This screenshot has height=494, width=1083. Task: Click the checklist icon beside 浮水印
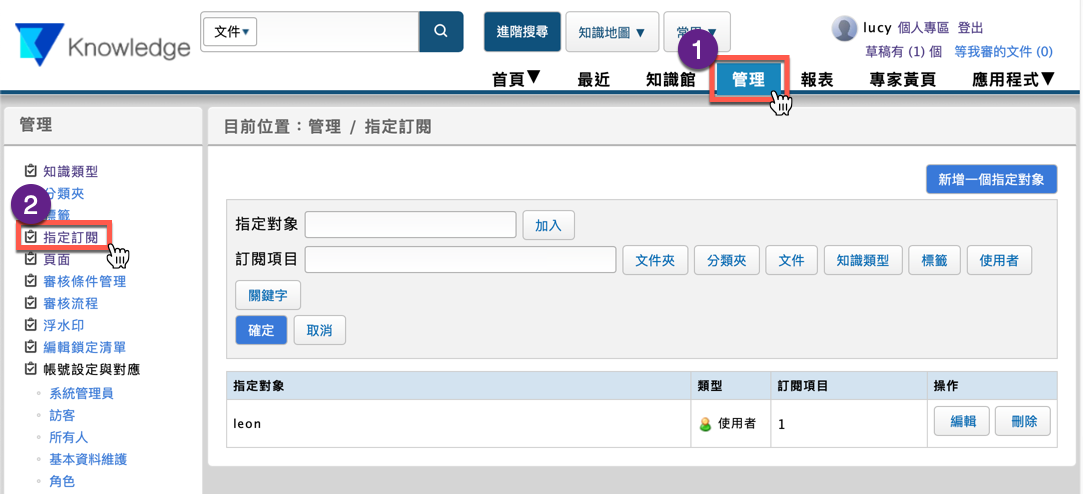click(x=31, y=325)
